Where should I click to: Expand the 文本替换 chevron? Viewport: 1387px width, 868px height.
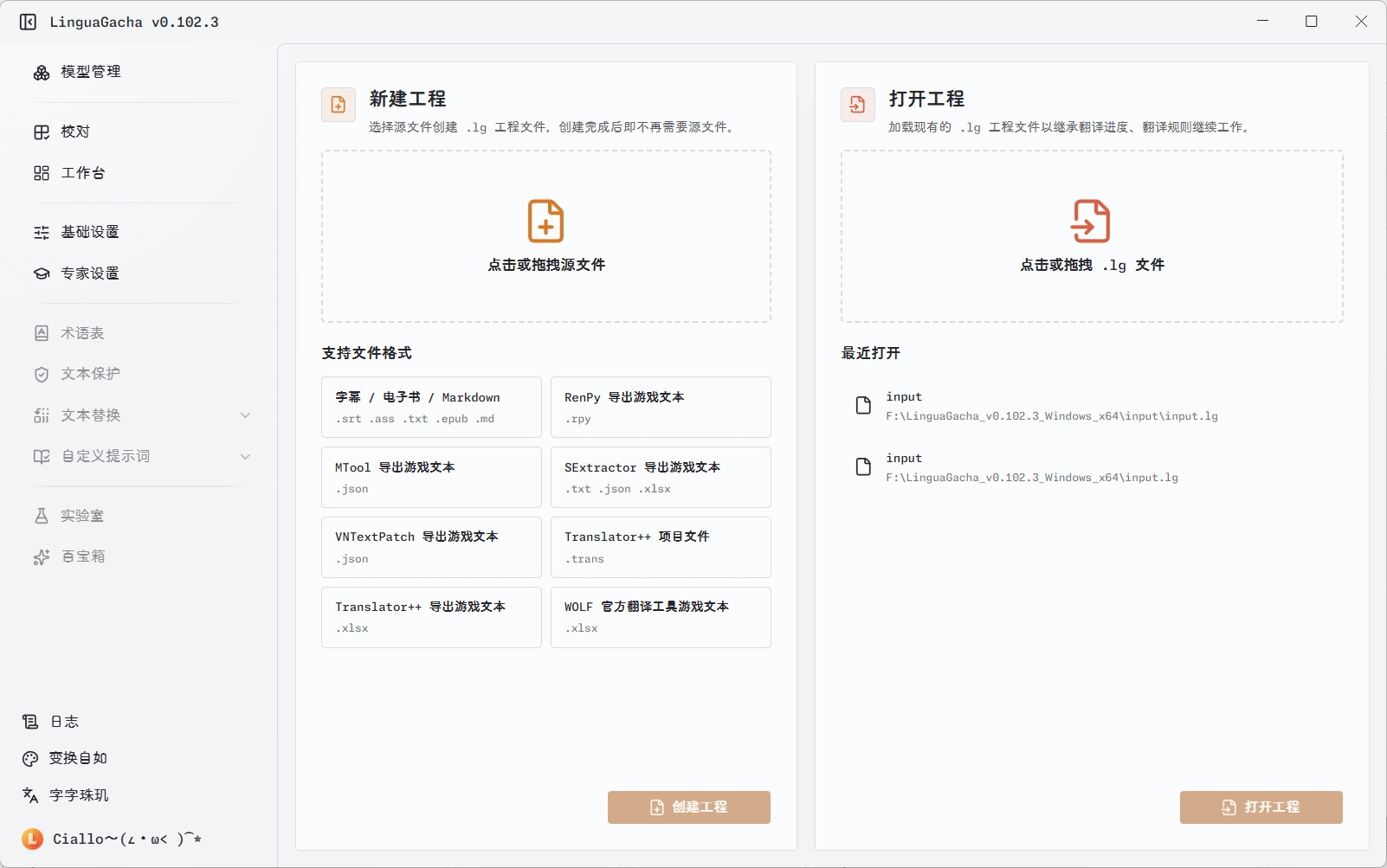[245, 415]
